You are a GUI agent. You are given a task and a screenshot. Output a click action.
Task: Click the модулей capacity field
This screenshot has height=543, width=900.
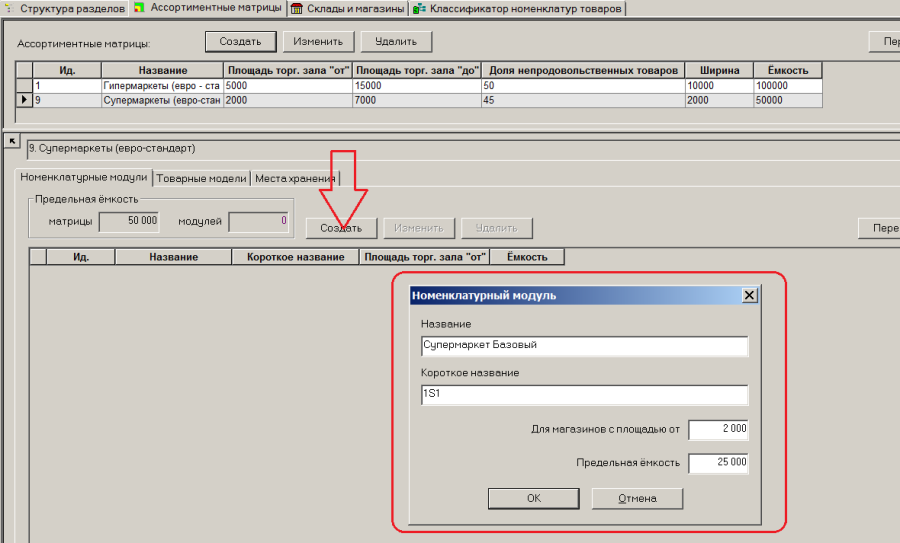(258, 222)
